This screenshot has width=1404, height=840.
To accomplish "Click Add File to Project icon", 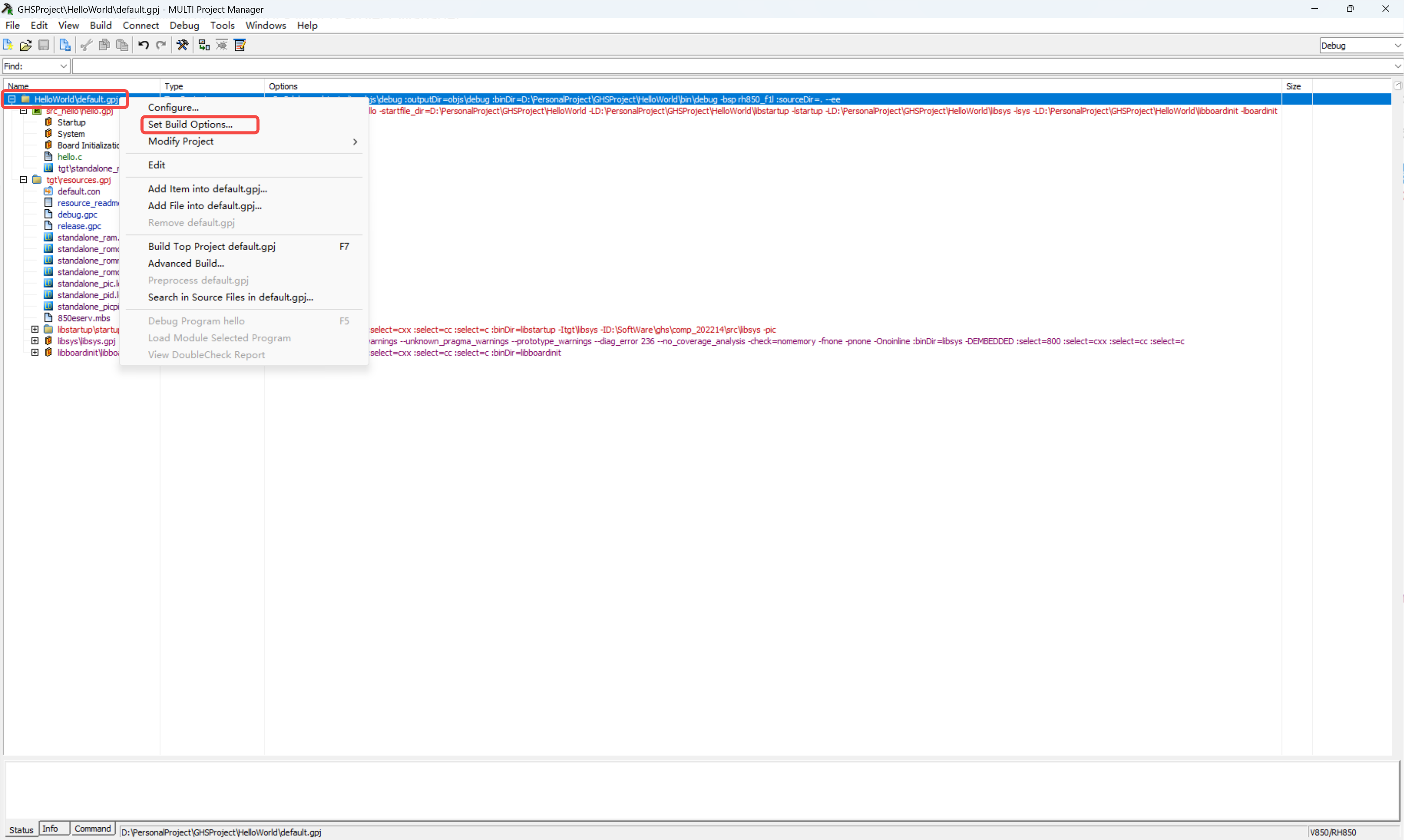I will (x=65, y=45).
